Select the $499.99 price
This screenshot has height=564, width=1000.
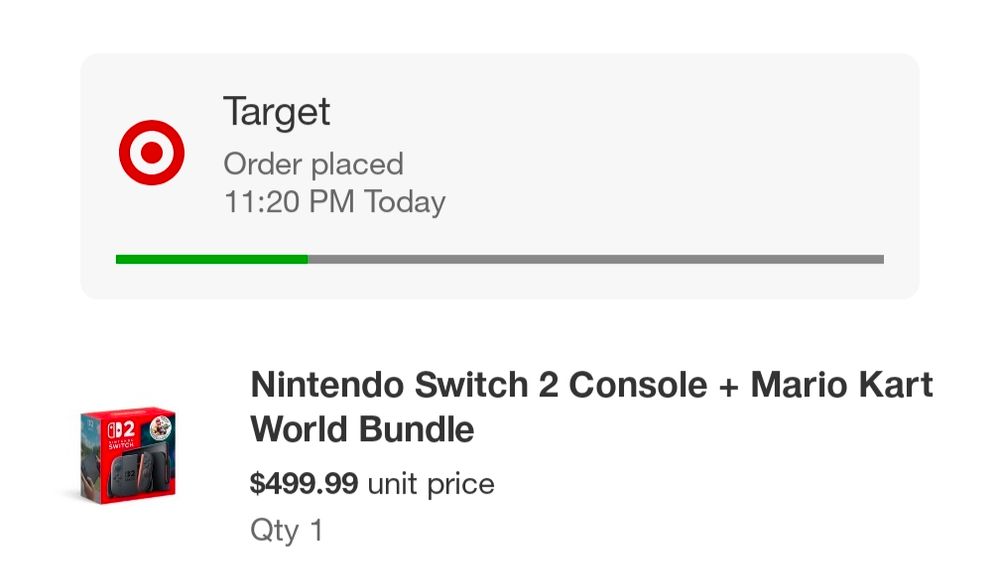tap(304, 484)
